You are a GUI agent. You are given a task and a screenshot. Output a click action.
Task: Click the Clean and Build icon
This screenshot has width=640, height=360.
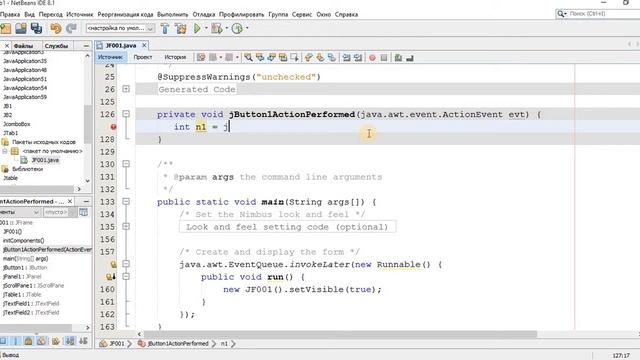(x=180, y=28)
